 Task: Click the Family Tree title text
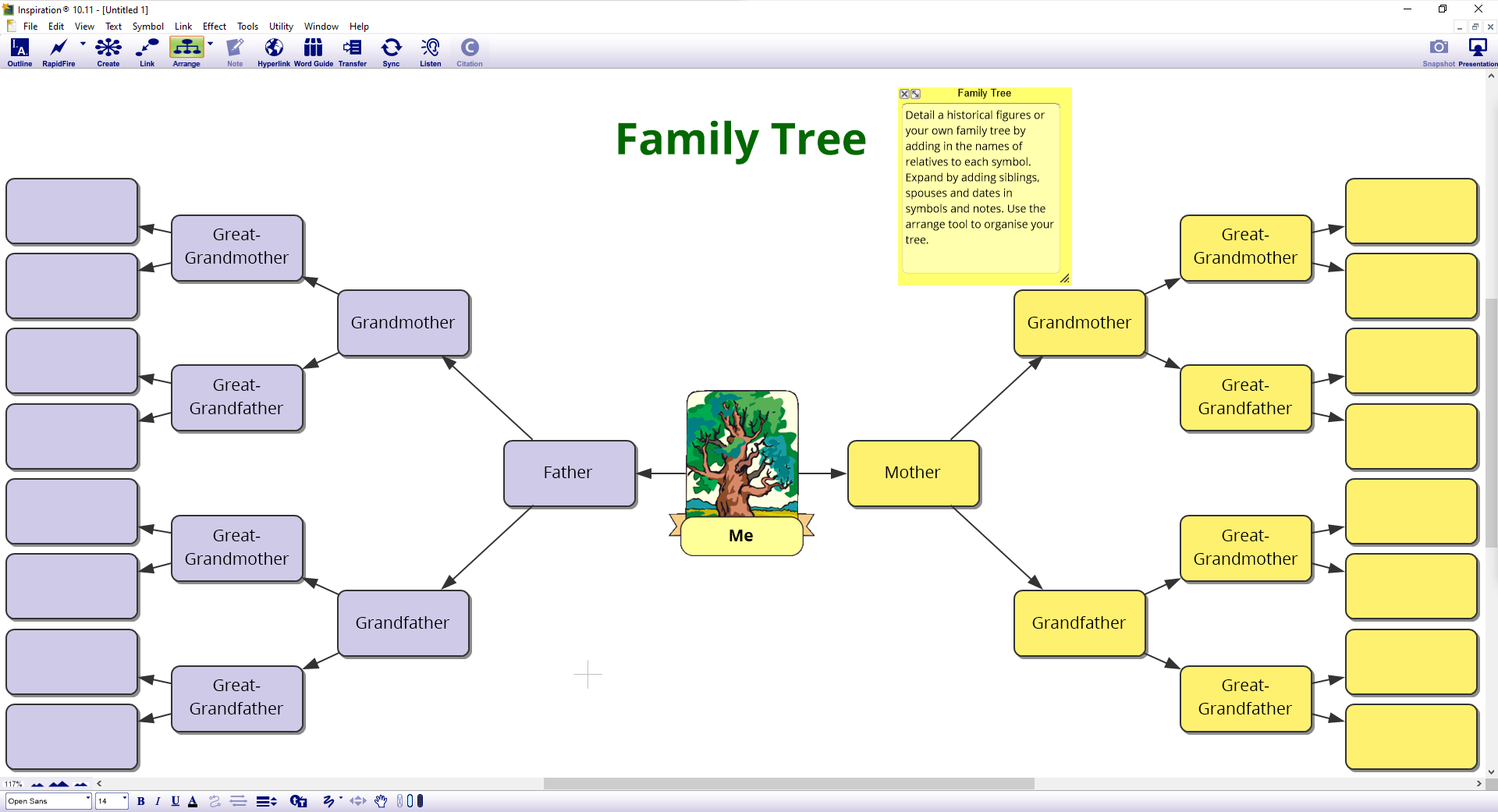[x=741, y=140]
